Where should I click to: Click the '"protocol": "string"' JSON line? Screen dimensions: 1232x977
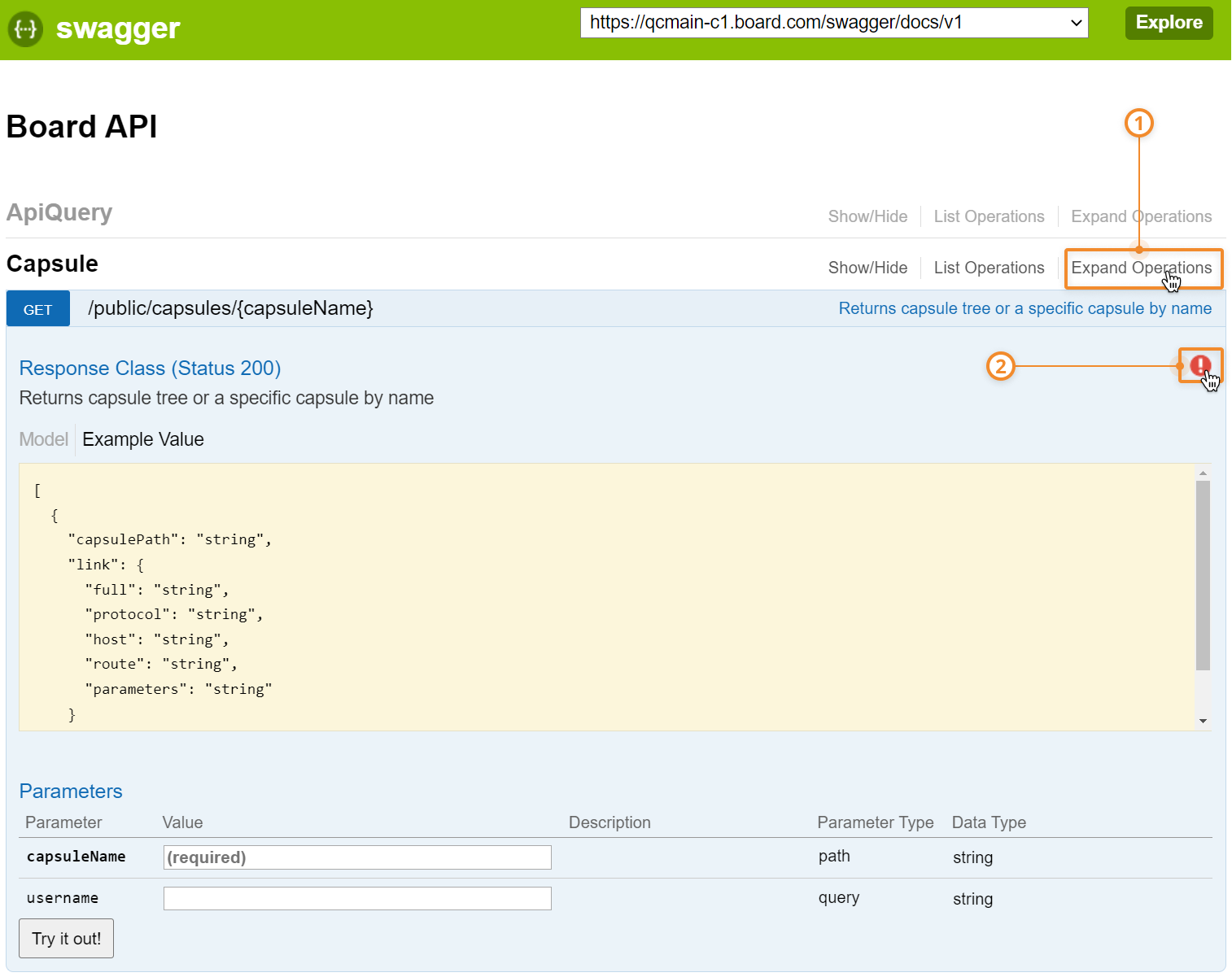174,614
